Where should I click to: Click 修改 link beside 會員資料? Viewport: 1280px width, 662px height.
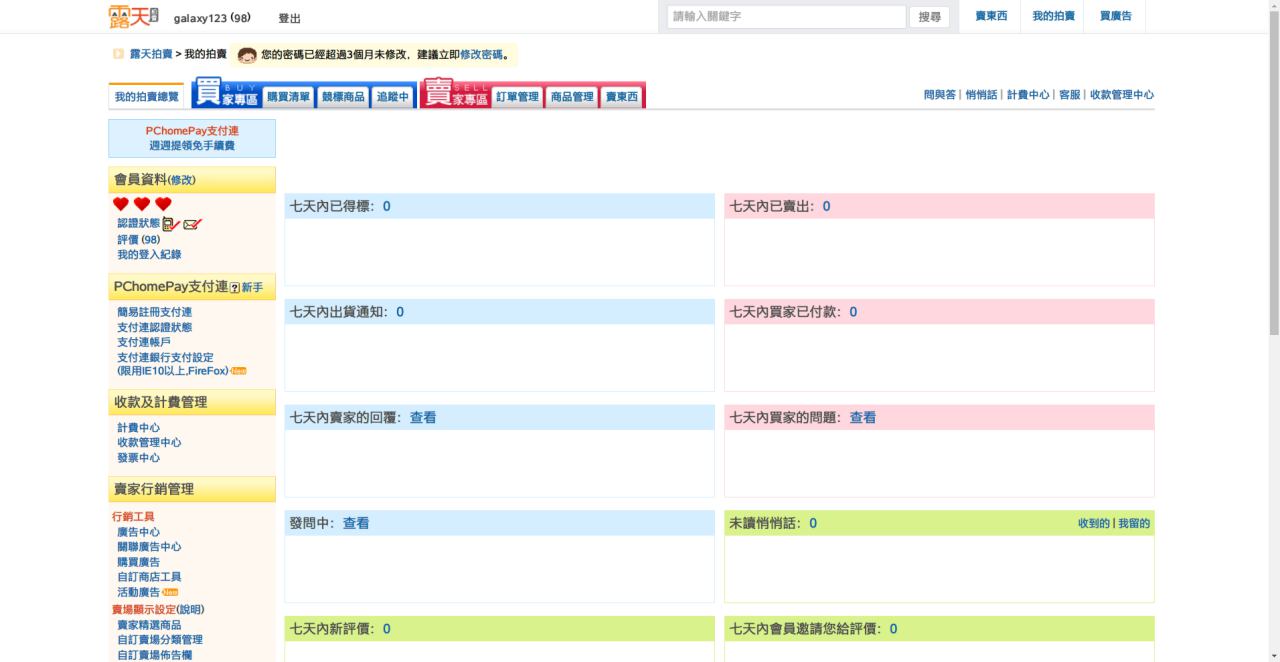(x=181, y=181)
